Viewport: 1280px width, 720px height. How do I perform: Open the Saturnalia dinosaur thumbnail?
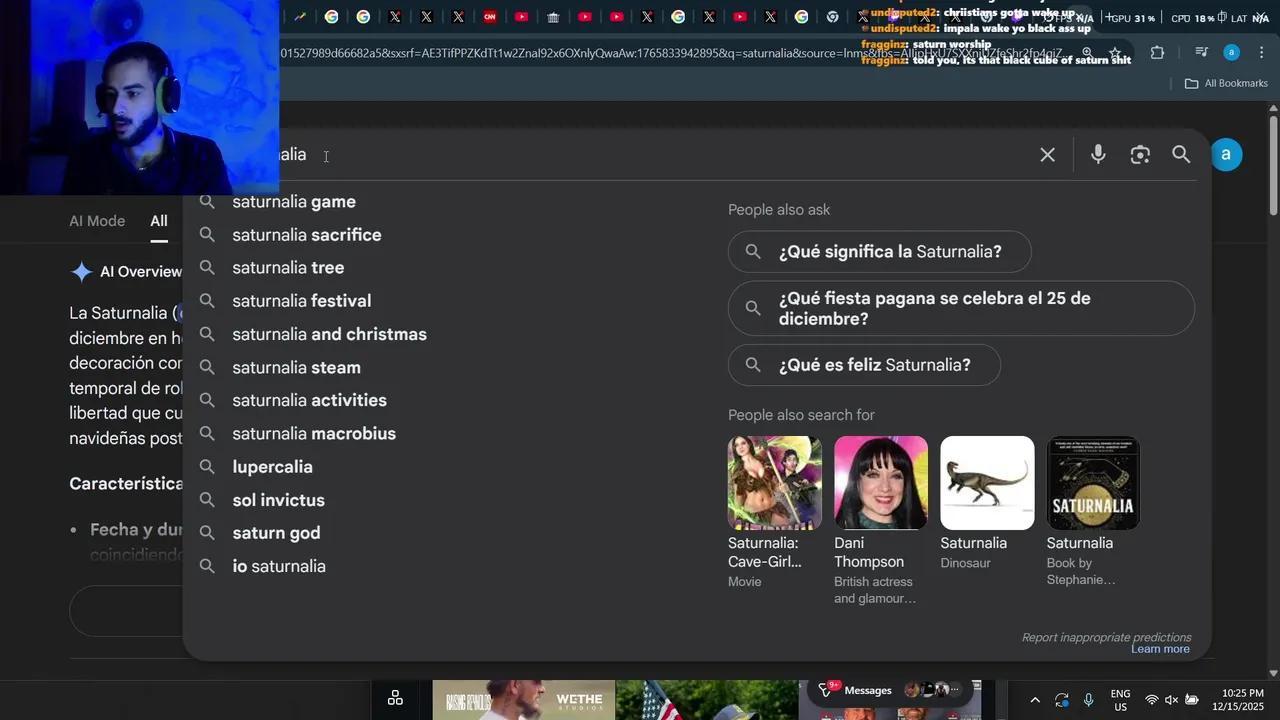coord(987,483)
